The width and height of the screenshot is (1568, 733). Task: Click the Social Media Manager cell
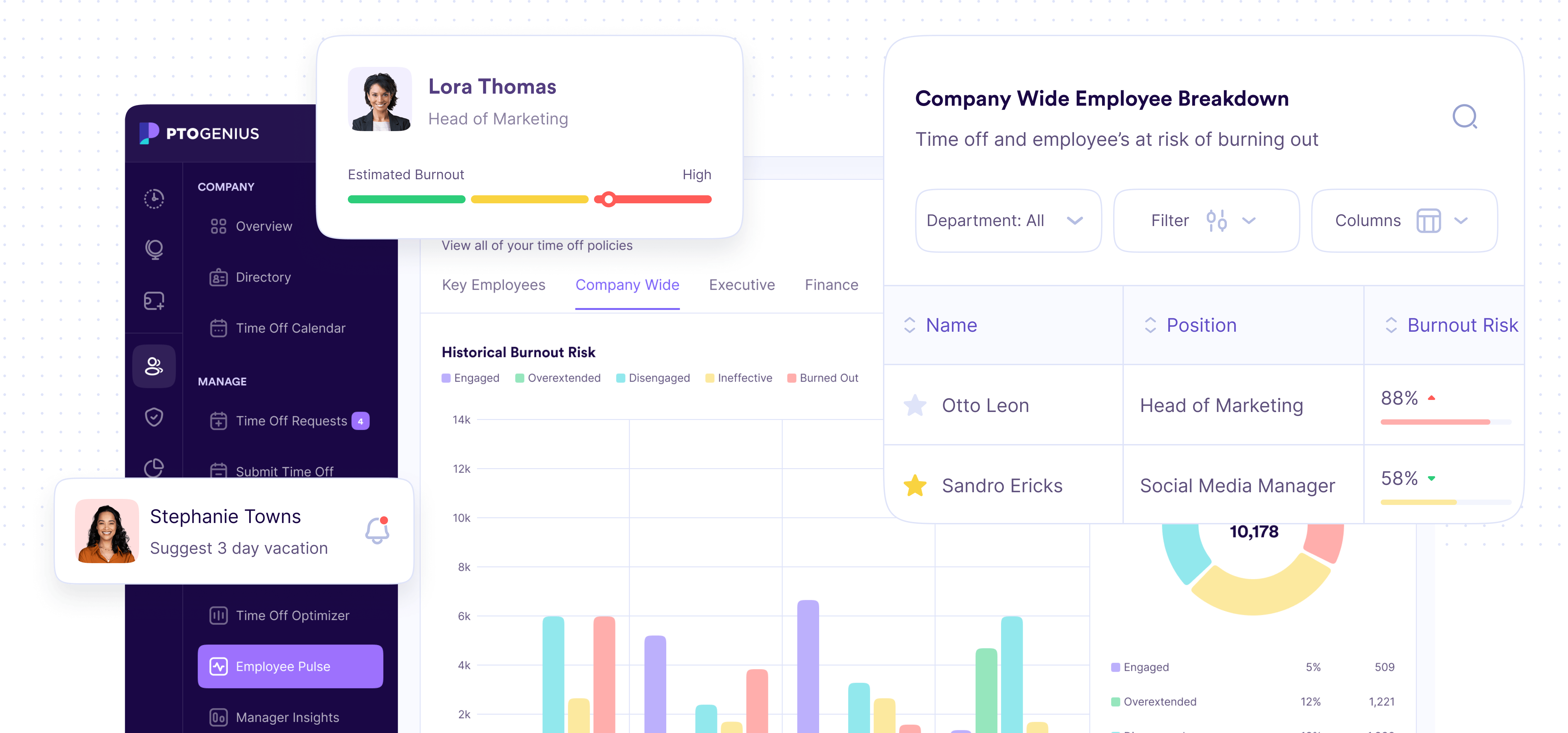pyautogui.click(x=1244, y=485)
